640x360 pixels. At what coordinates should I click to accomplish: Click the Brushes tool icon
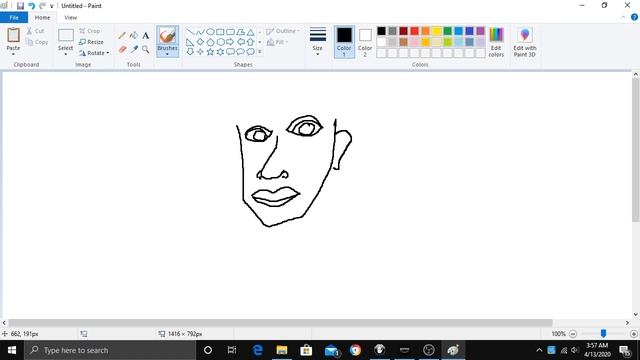(167, 36)
